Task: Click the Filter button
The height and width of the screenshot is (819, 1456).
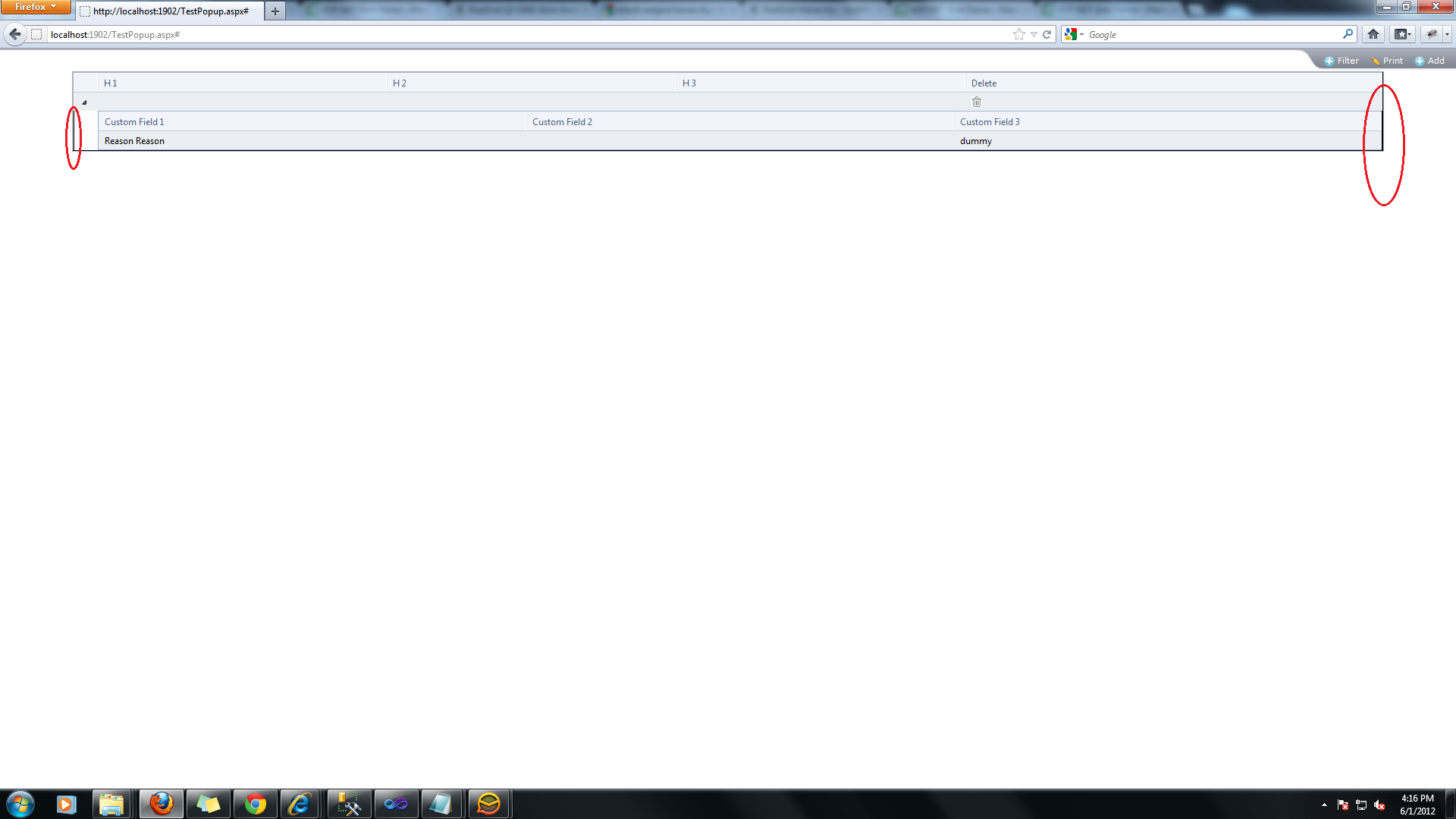Action: pos(1341,61)
